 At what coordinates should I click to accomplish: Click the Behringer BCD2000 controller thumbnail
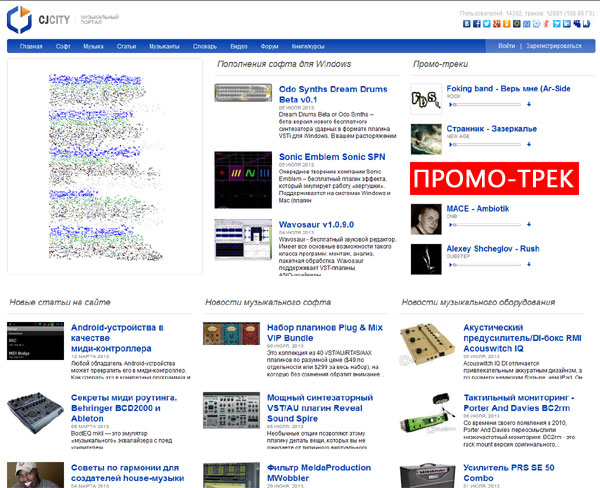[x=35, y=412]
